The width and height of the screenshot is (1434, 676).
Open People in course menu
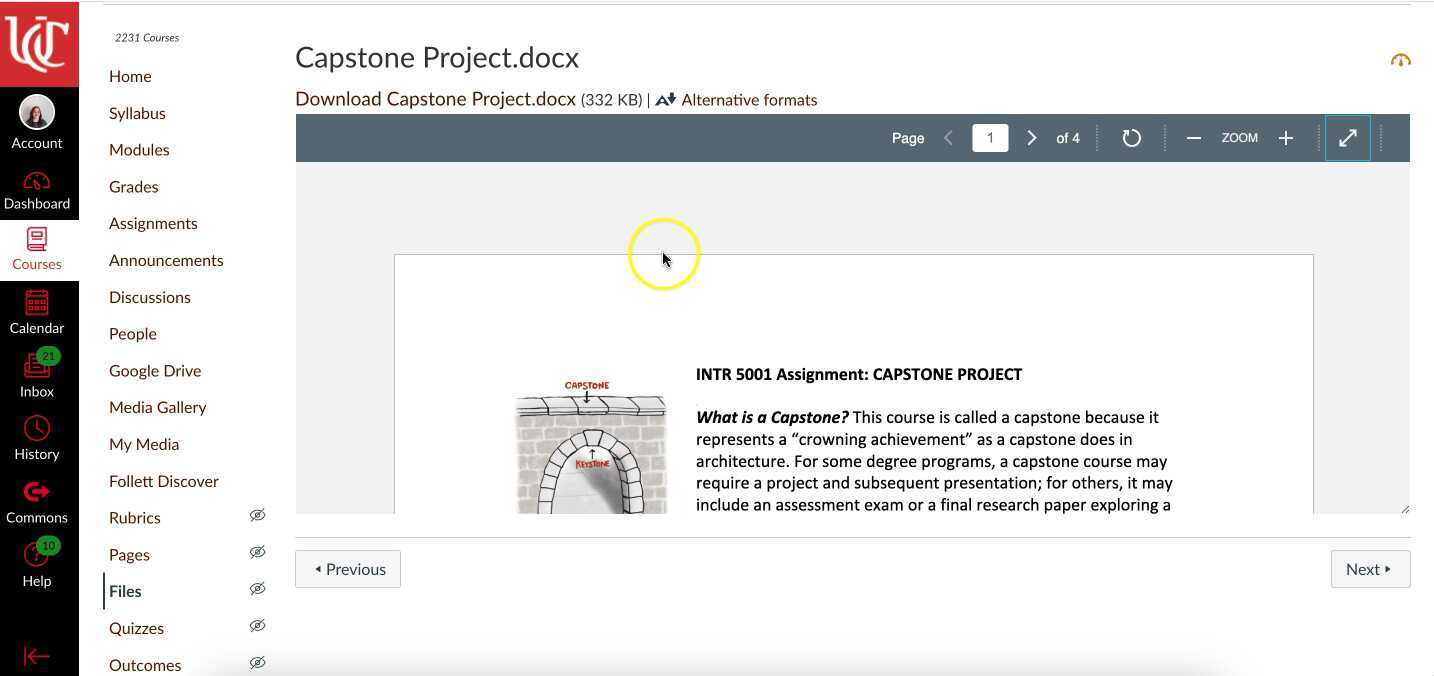pos(133,334)
